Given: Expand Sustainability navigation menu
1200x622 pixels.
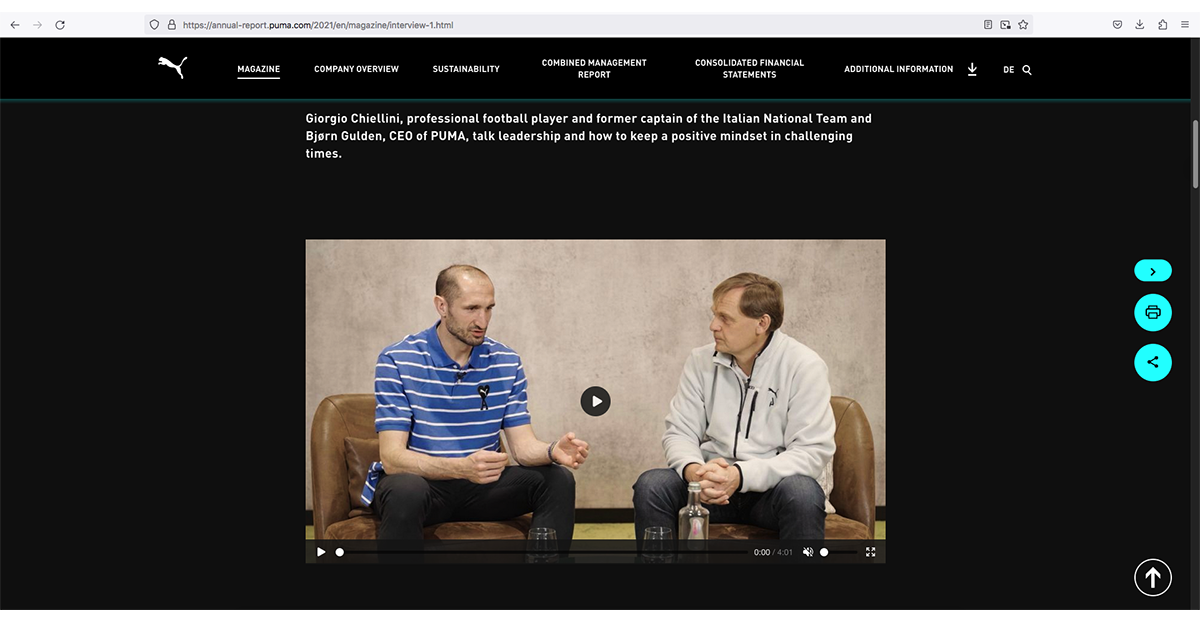Looking at the screenshot, I should pyautogui.click(x=466, y=69).
